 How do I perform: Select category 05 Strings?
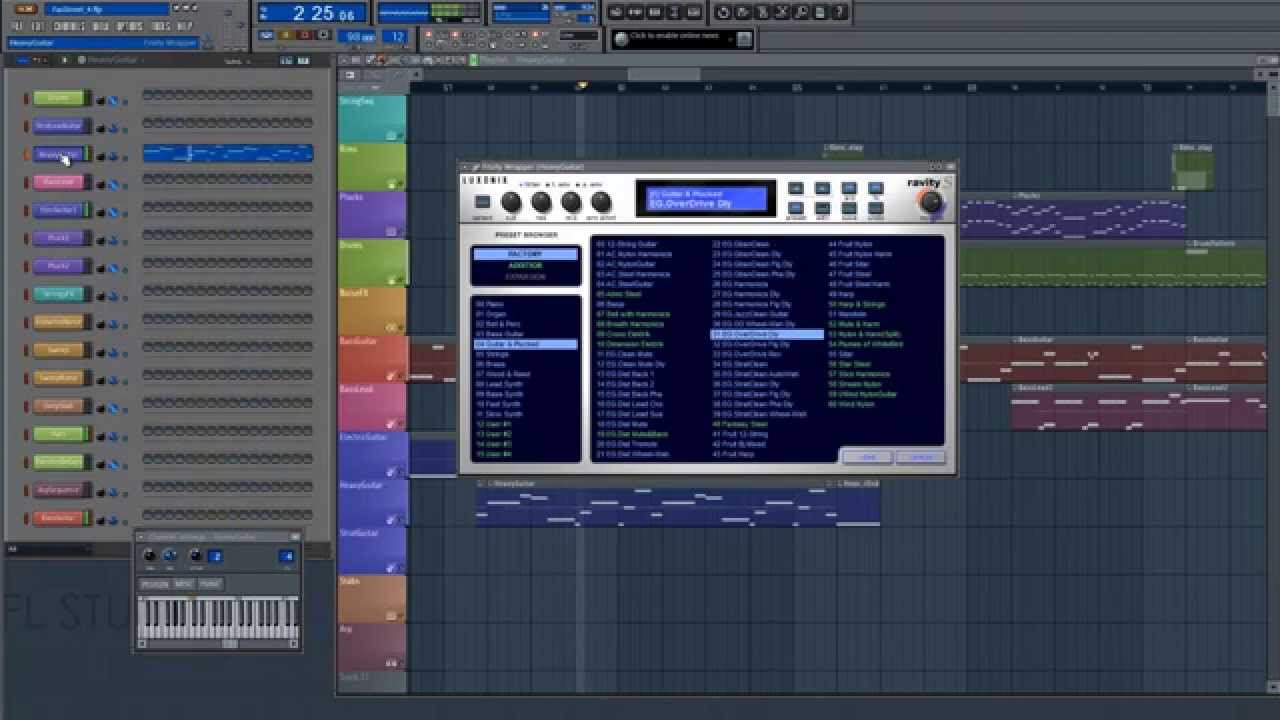click(x=492, y=354)
